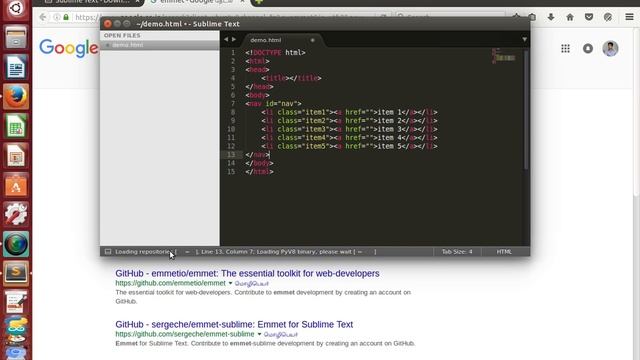Viewport: 640px width, 360px height.
Task: Change Tab Size: 4 in status bar
Action: pyautogui.click(x=457, y=252)
